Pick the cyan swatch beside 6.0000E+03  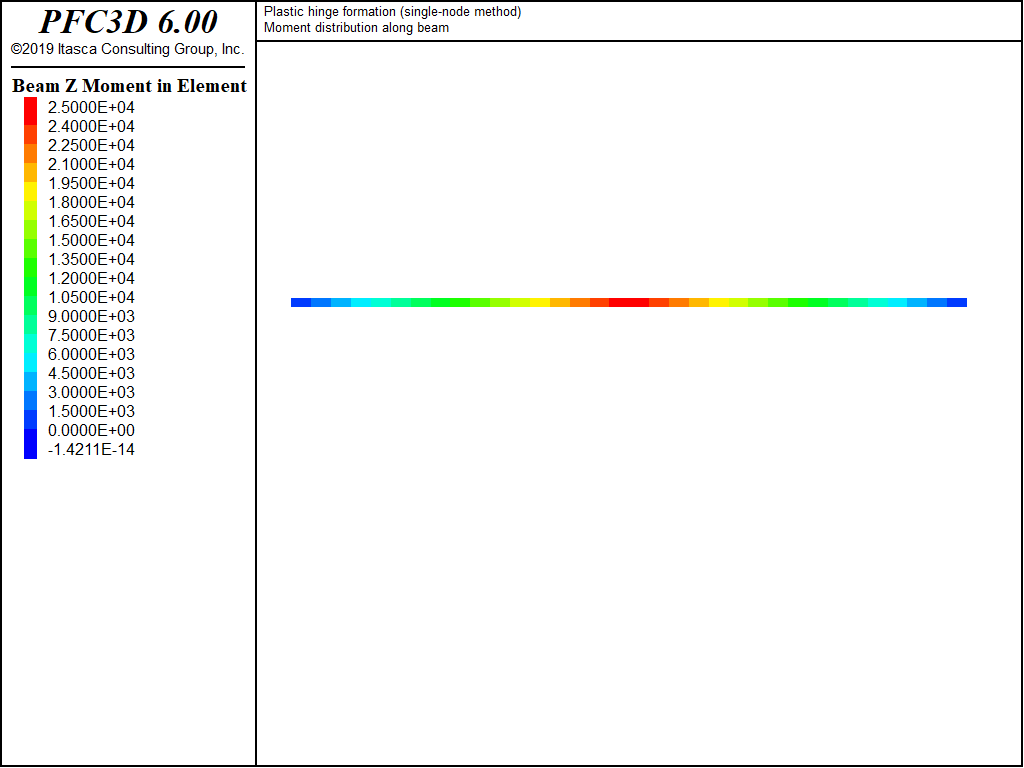click(31, 362)
